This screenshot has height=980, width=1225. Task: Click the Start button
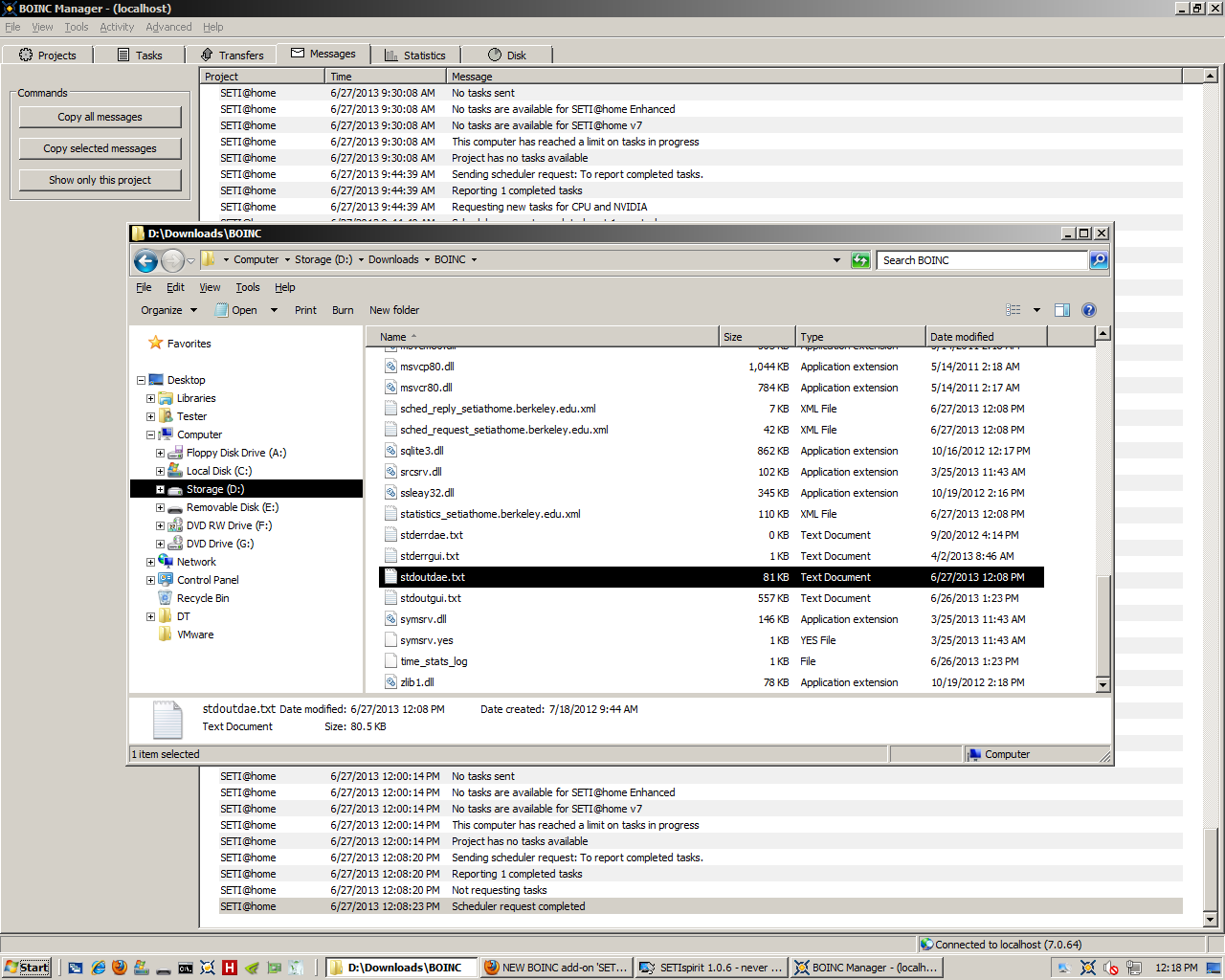click(x=27, y=968)
